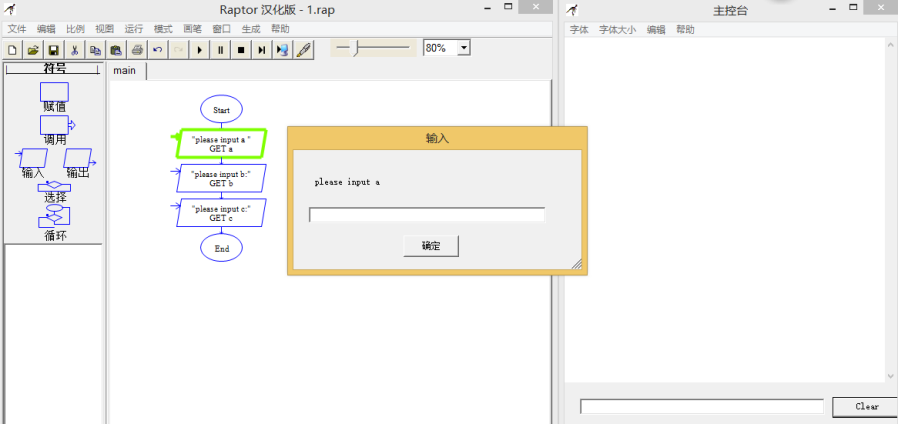Open the 编辑 menu in Raptor
Viewport: 898px width, 425px height.
pyautogui.click(x=46, y=29)
